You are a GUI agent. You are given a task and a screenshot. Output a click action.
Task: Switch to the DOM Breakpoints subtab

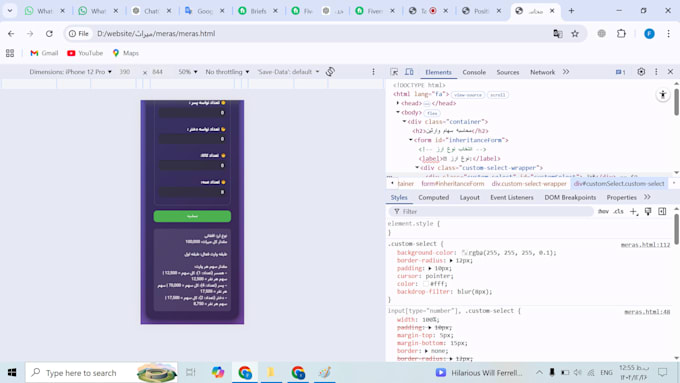(x=570, y=197)
